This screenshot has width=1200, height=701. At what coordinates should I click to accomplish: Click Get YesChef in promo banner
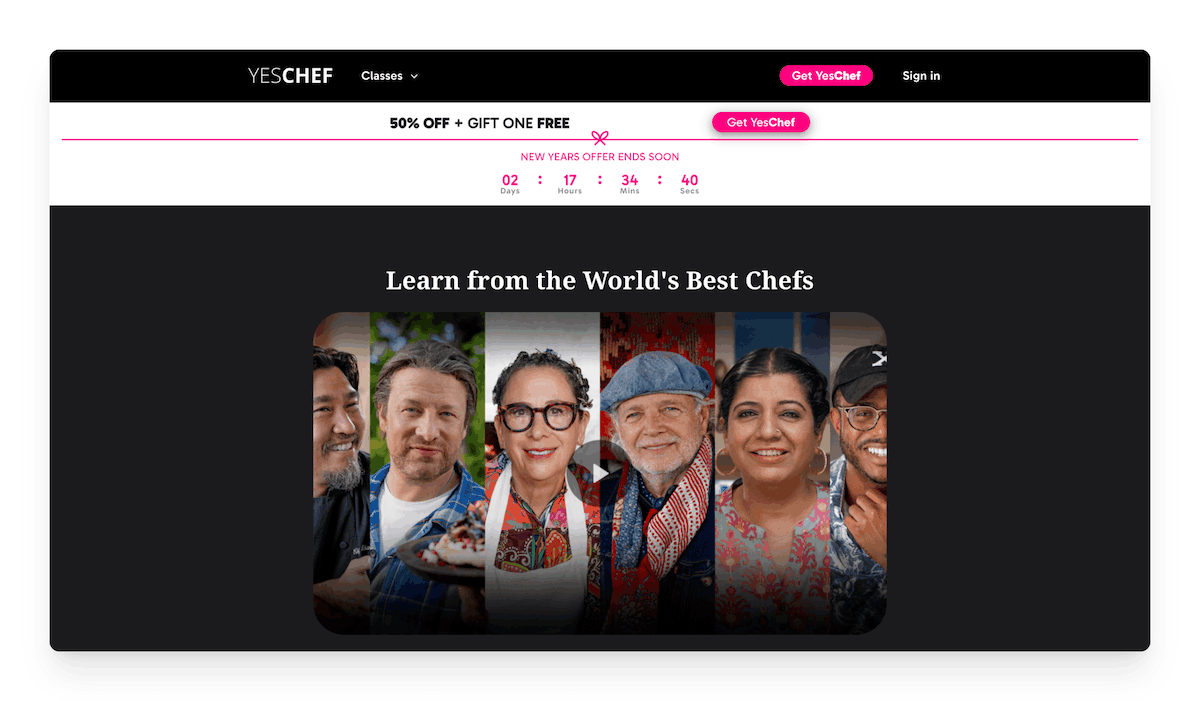pos(761,122)
